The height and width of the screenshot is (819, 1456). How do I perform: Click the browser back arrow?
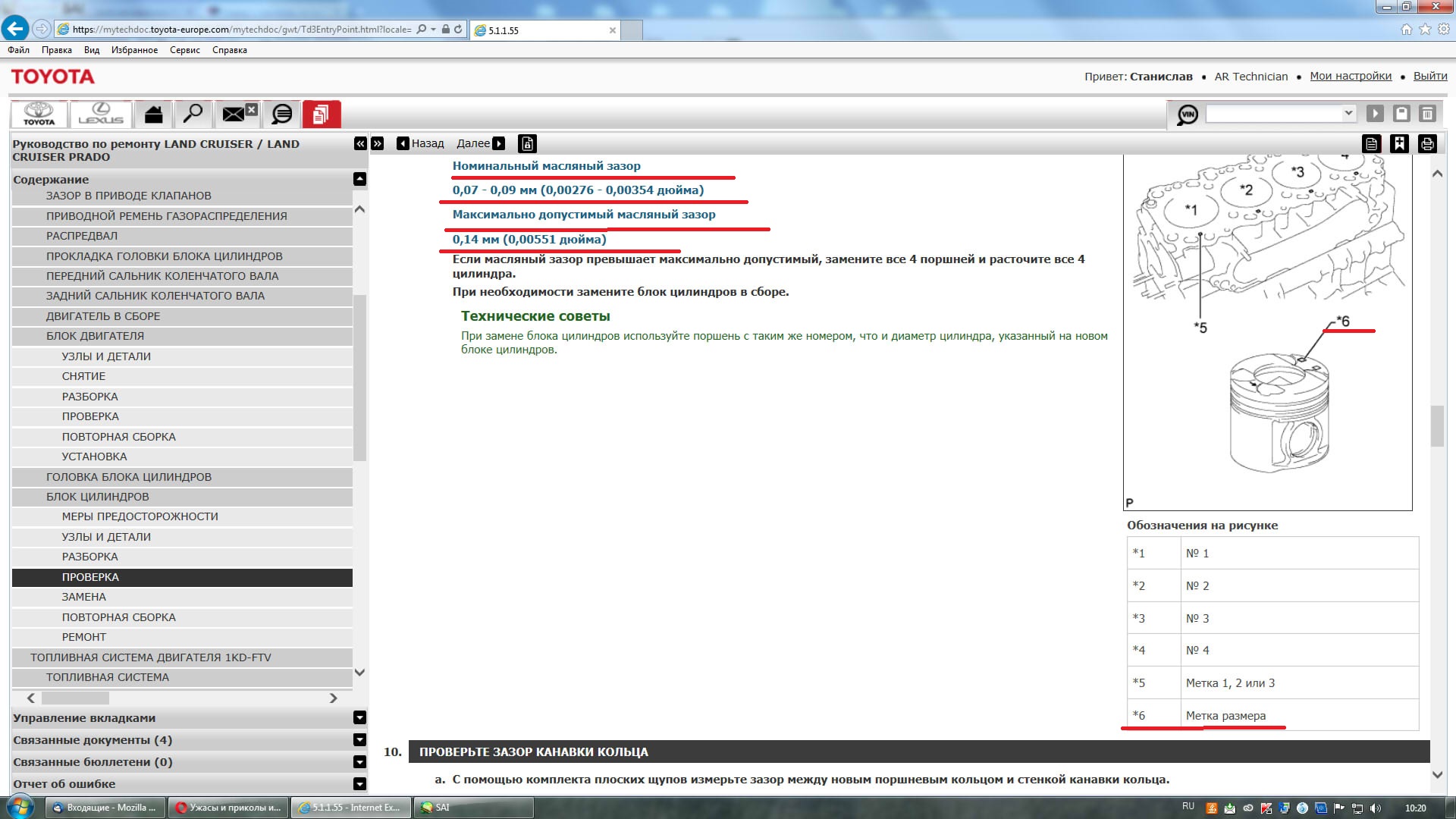point(15,29)
